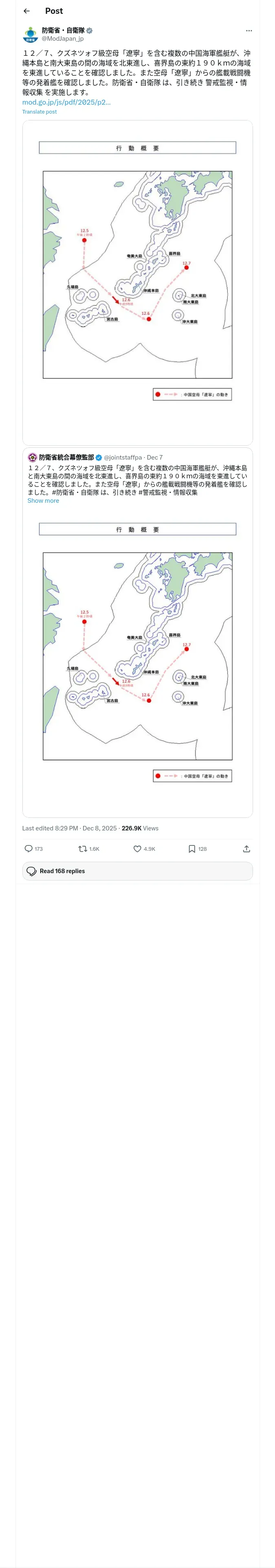Click the back arrow icon
The width and height of the screenshot is (275, 1568).
(26, 11)
